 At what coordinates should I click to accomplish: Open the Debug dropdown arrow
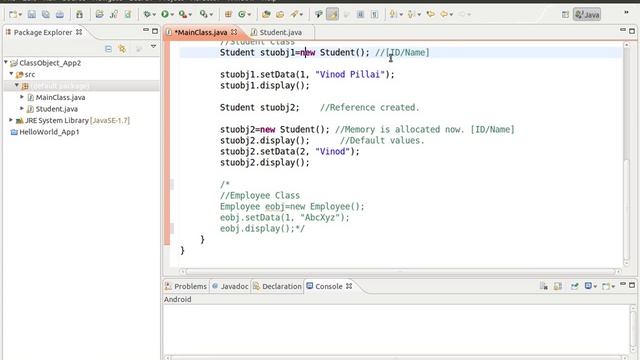154,15
